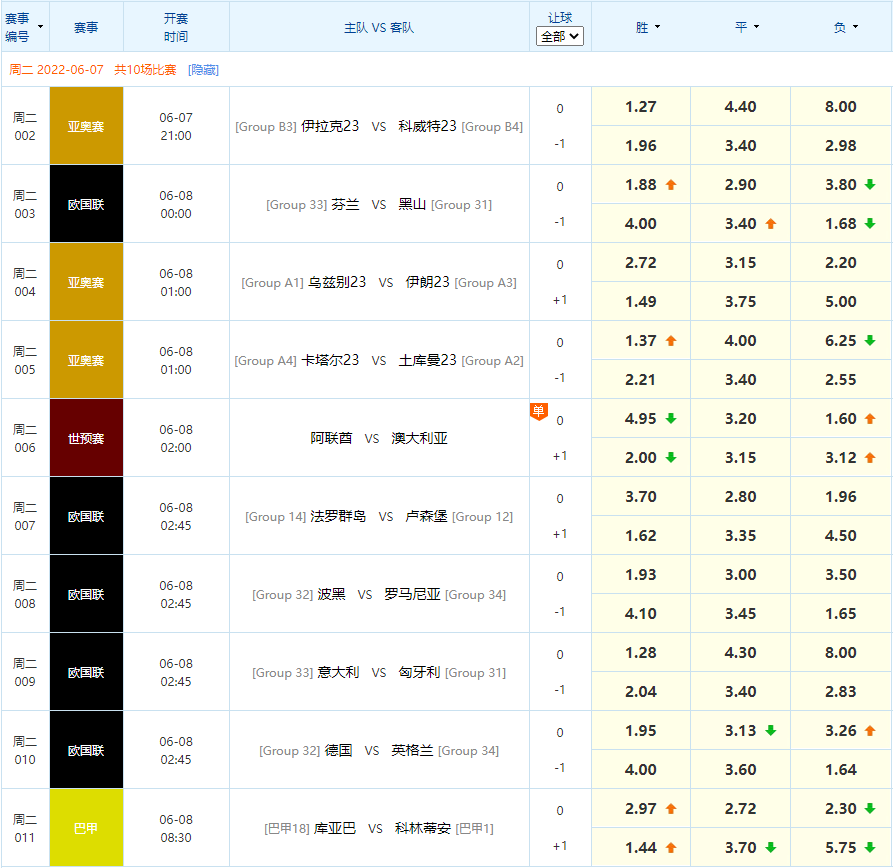
Task: Click the 匈牙利 team name
Action: coord(419,672)
